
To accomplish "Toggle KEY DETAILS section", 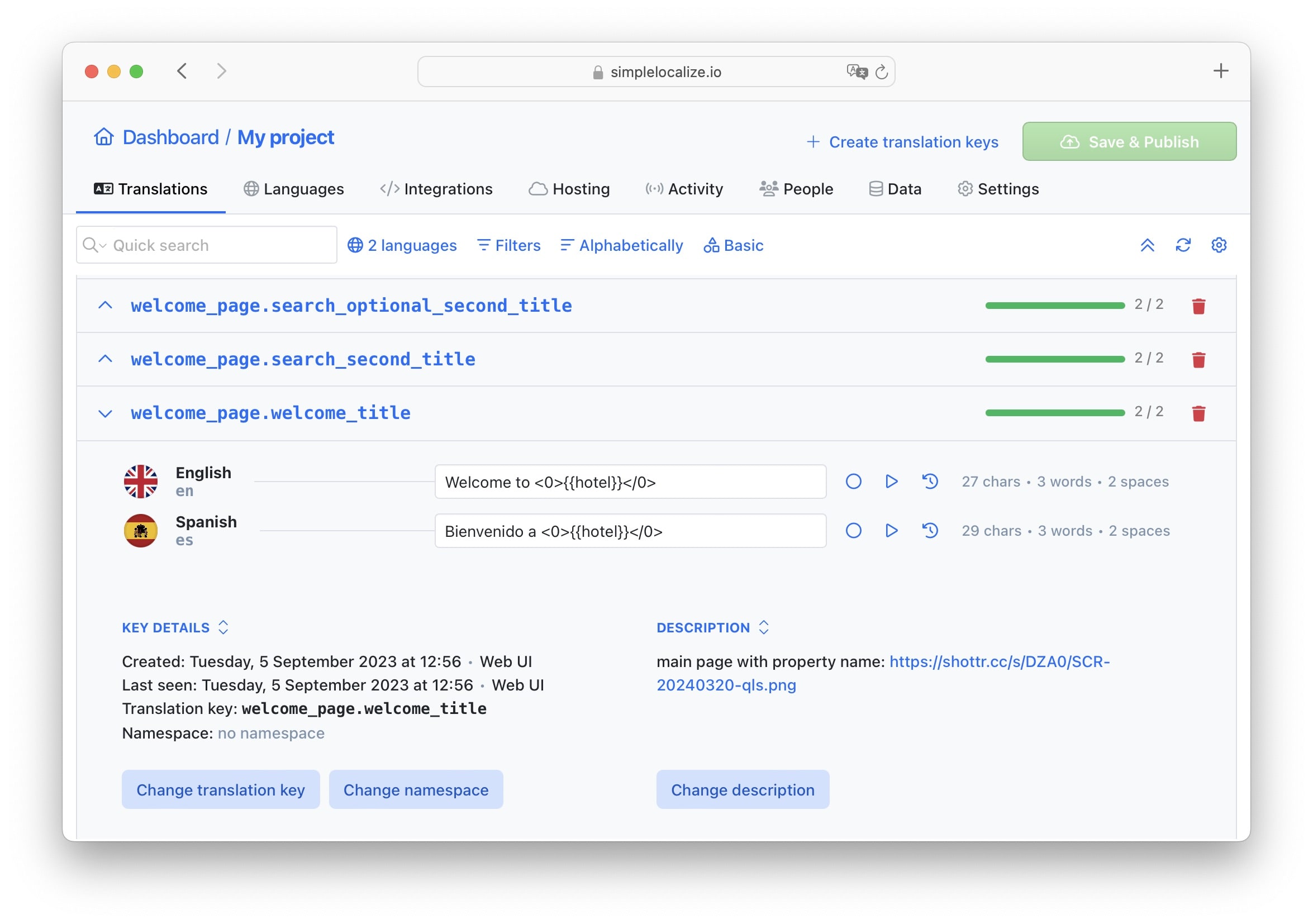I will (175, 627).
